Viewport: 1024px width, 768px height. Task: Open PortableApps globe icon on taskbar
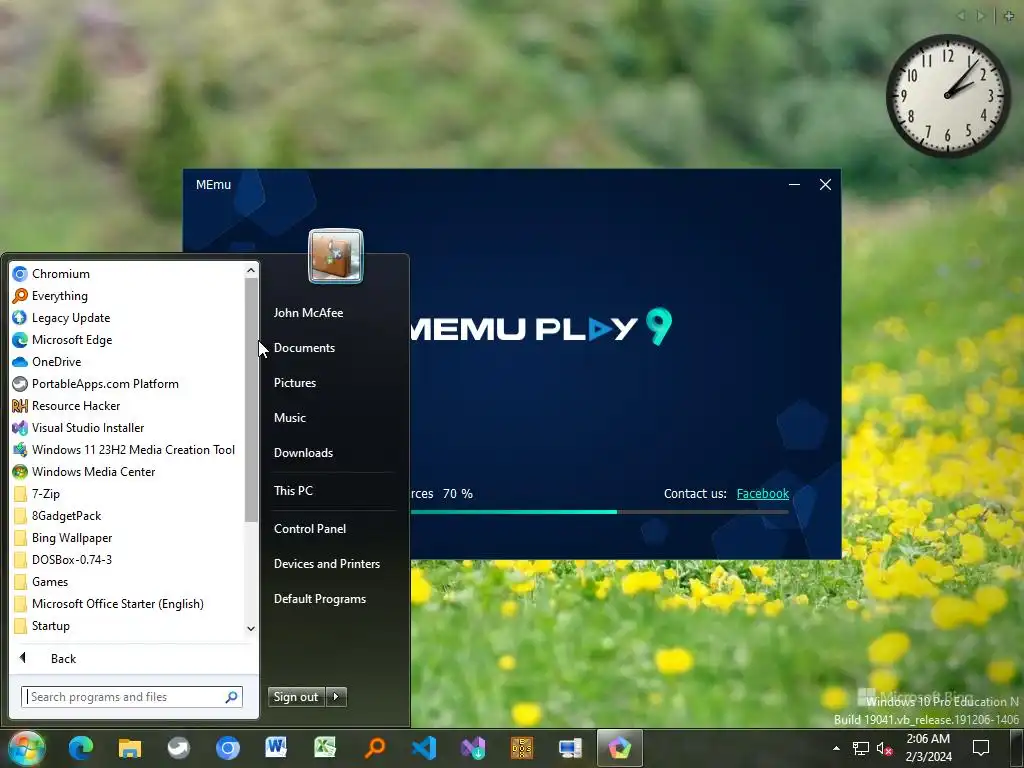click(x=179, y=748)
